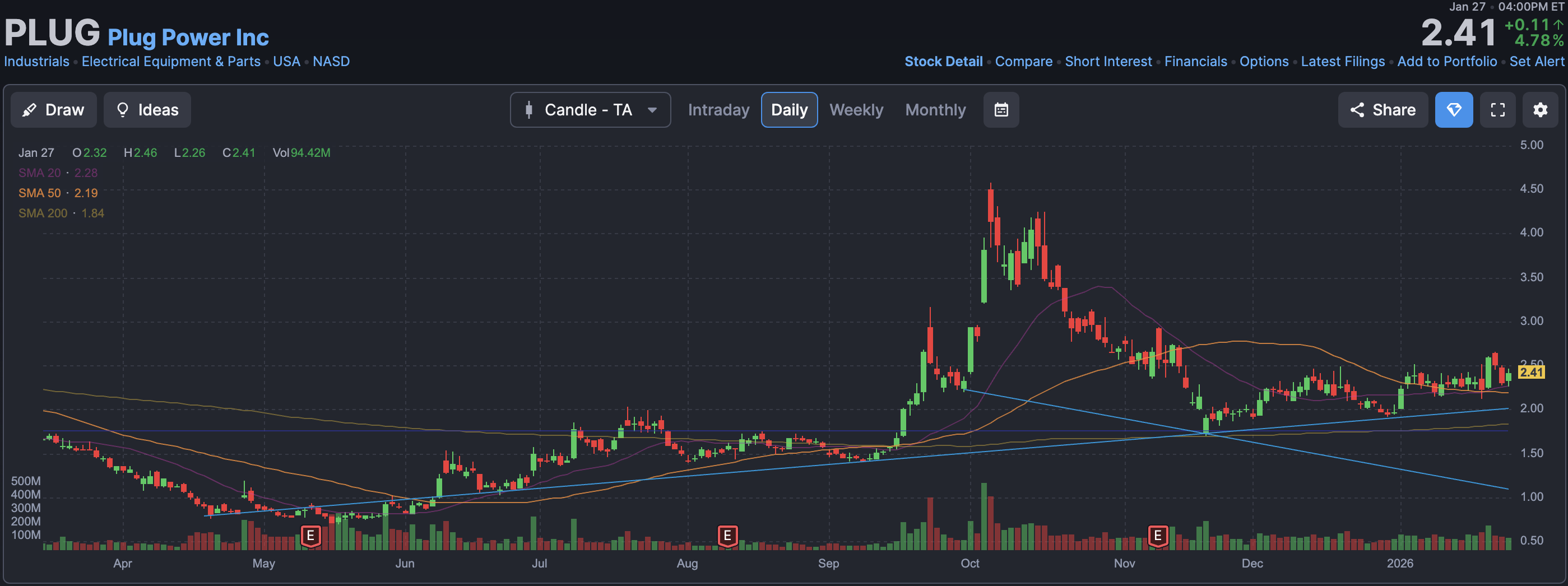Viewport: 1568px width, 586px height.
Task: Click the 2.41 current price tag on axis
Action: click(1532, 373)
